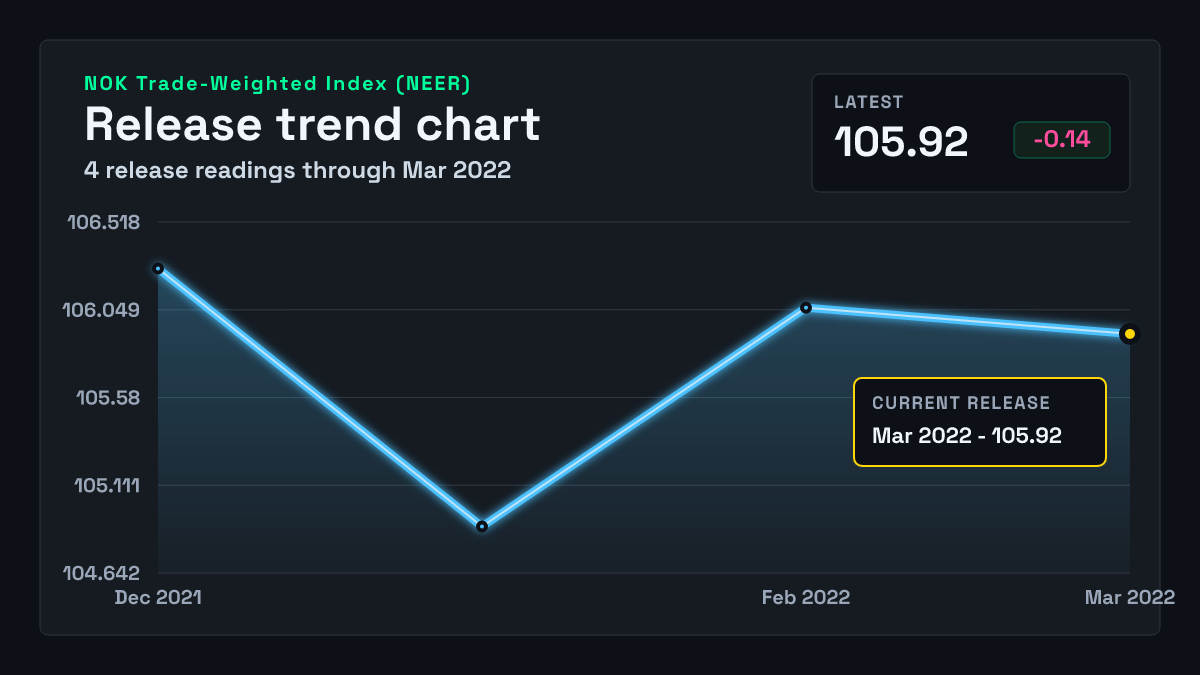
Task: Select the "Mar 2022" x-axis label
Action: 1130,597
